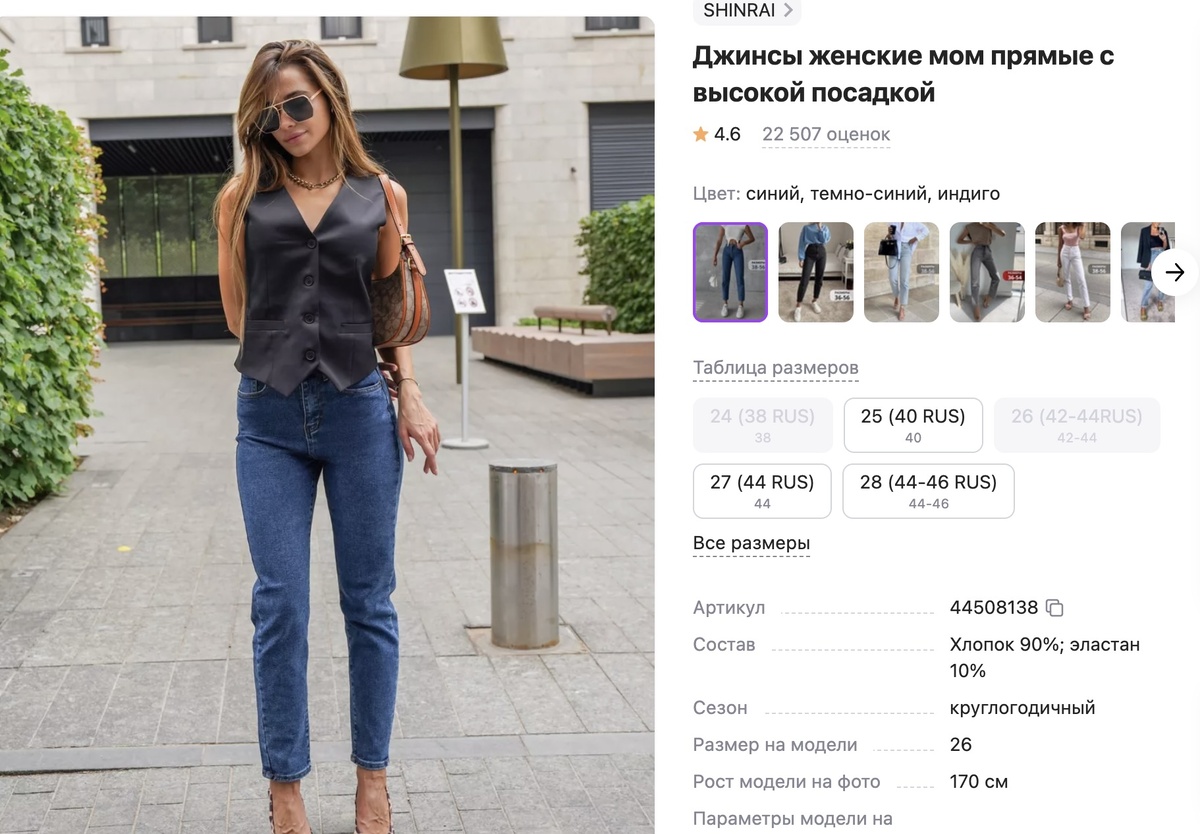Screen dimensions: 1200x834
Task: Choose size 28 (44-46 RUS)
Action: click(x=928, y=491)
